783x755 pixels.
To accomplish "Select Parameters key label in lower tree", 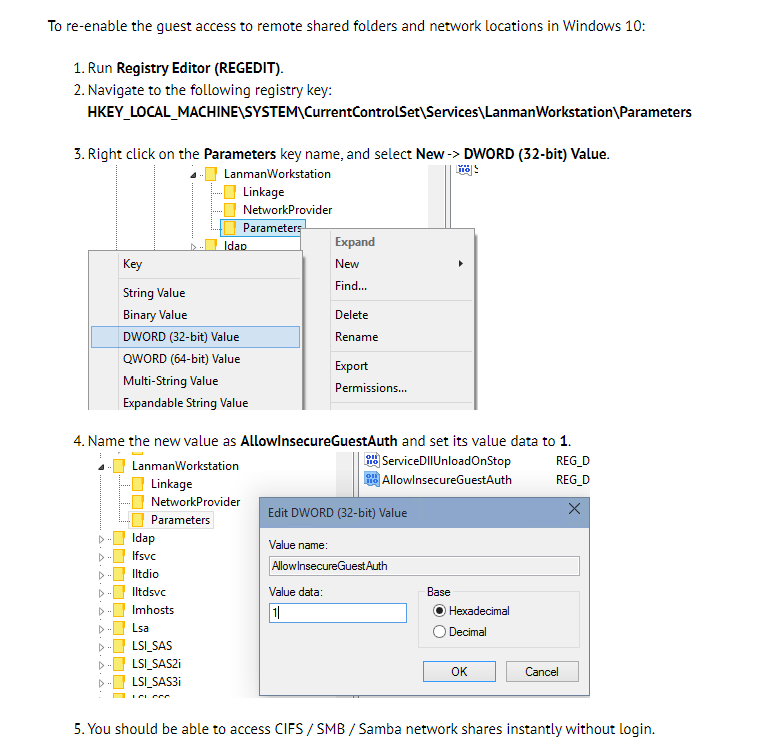I will tap(180, 520).
